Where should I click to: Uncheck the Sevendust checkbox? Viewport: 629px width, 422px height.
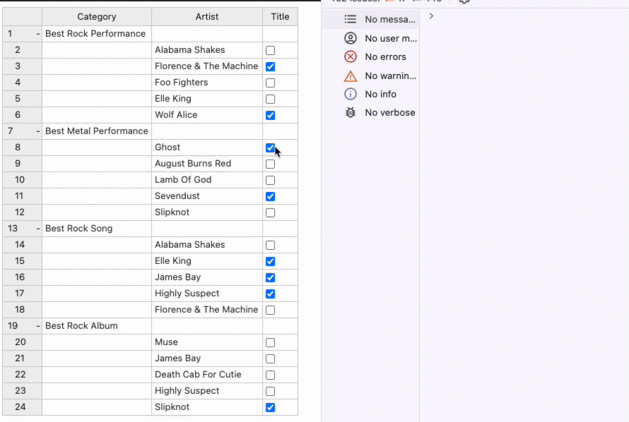tap(270, 196)
